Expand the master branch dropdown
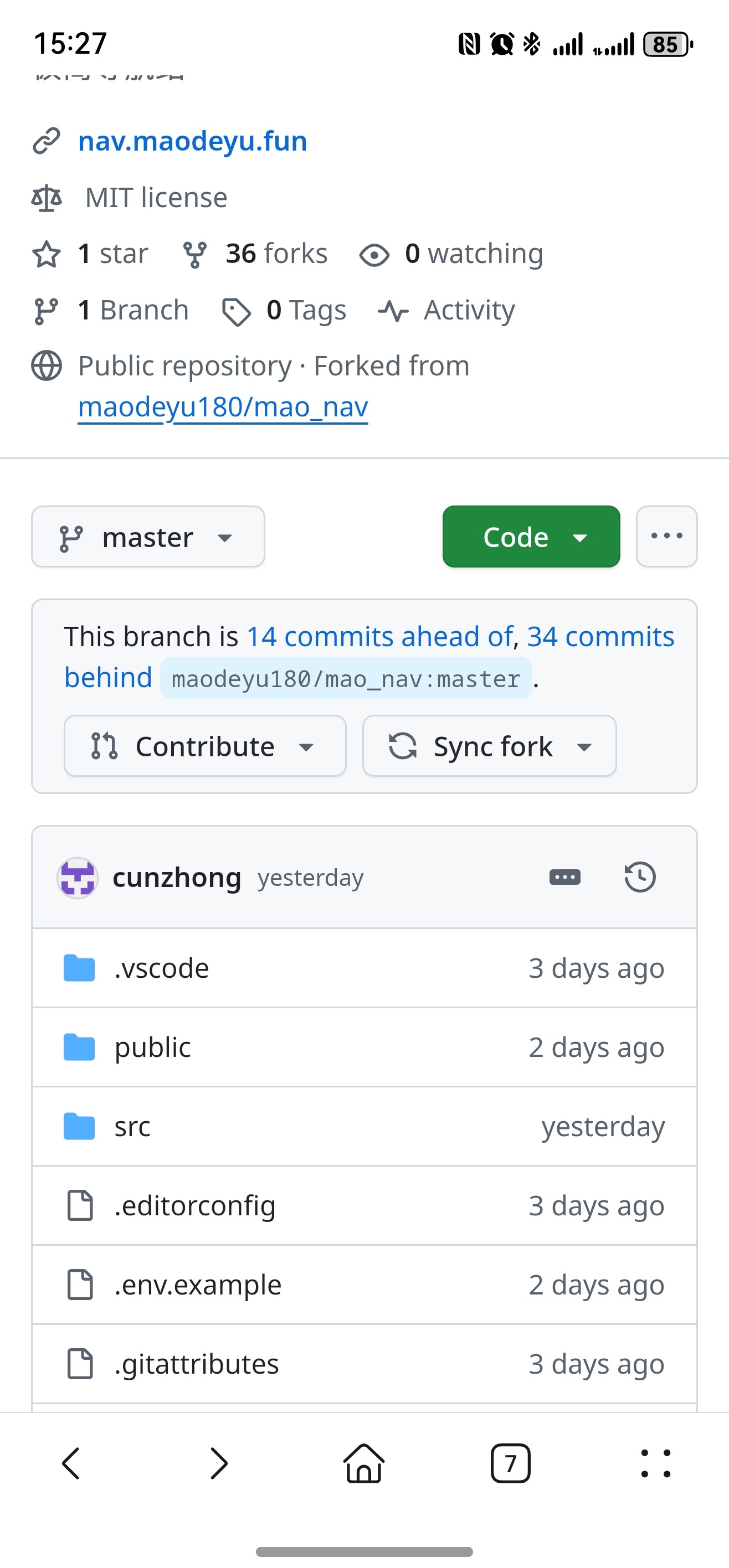This screenshot has height=1568, width=729. [148, 537]
